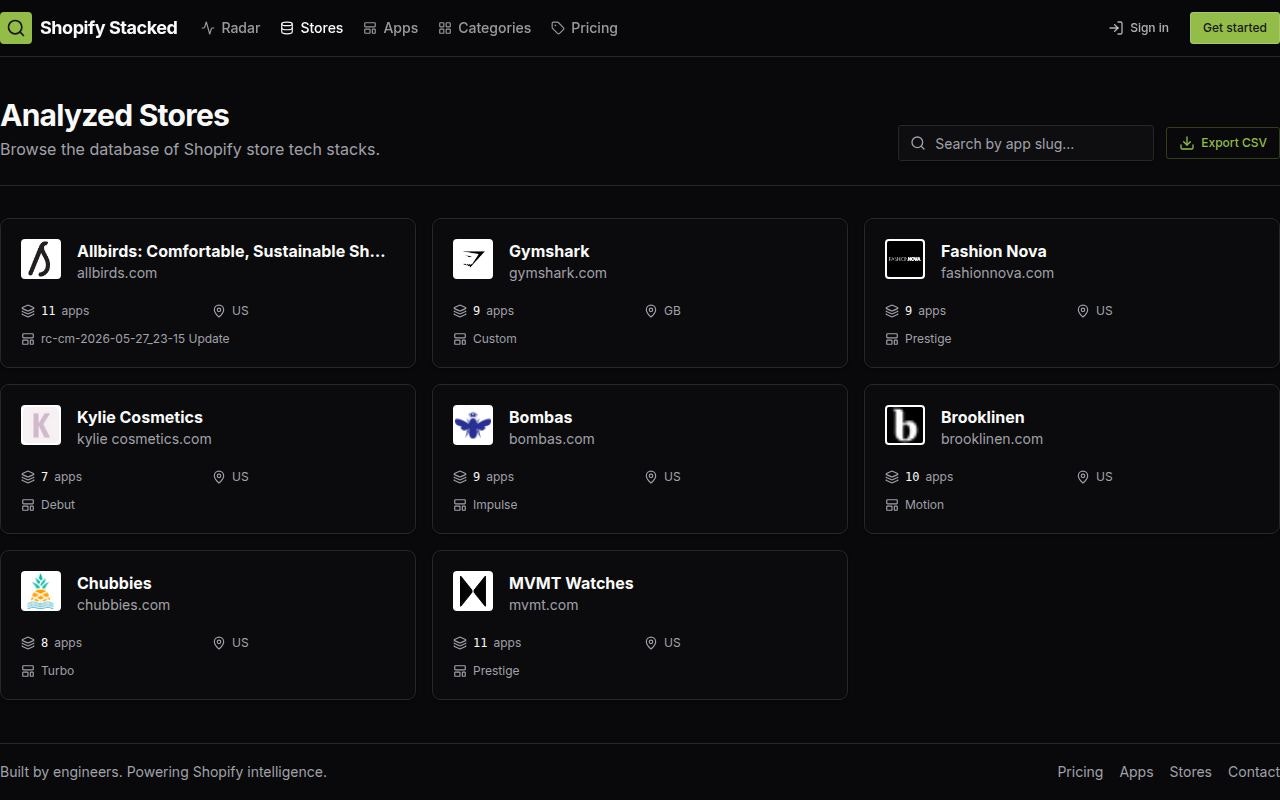Screen dimensions: 1280x800
Task: Open the Allbirds store title
Action: click(231, 251)
